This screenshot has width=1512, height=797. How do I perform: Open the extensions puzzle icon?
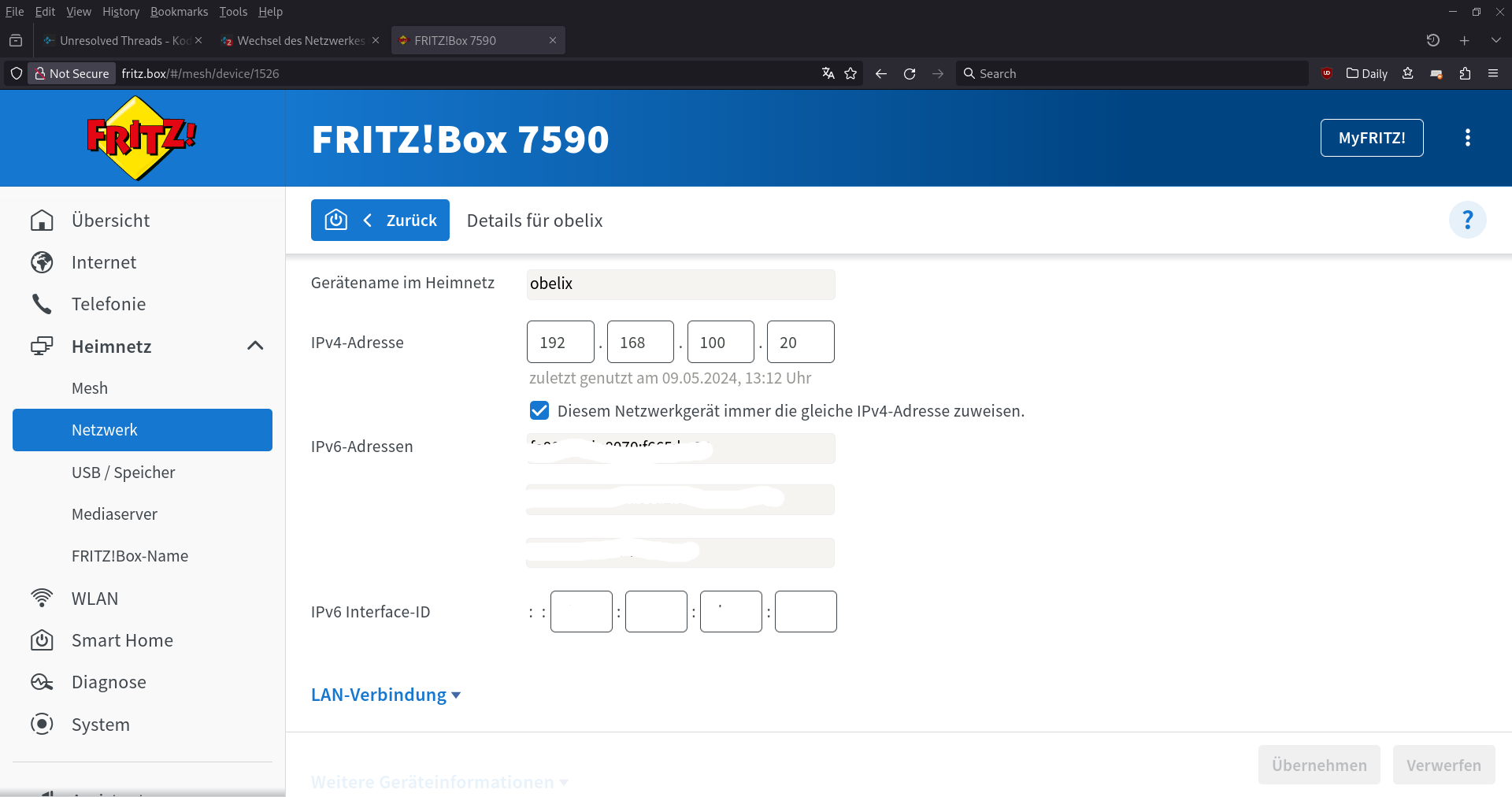(x=1465, y=73)
